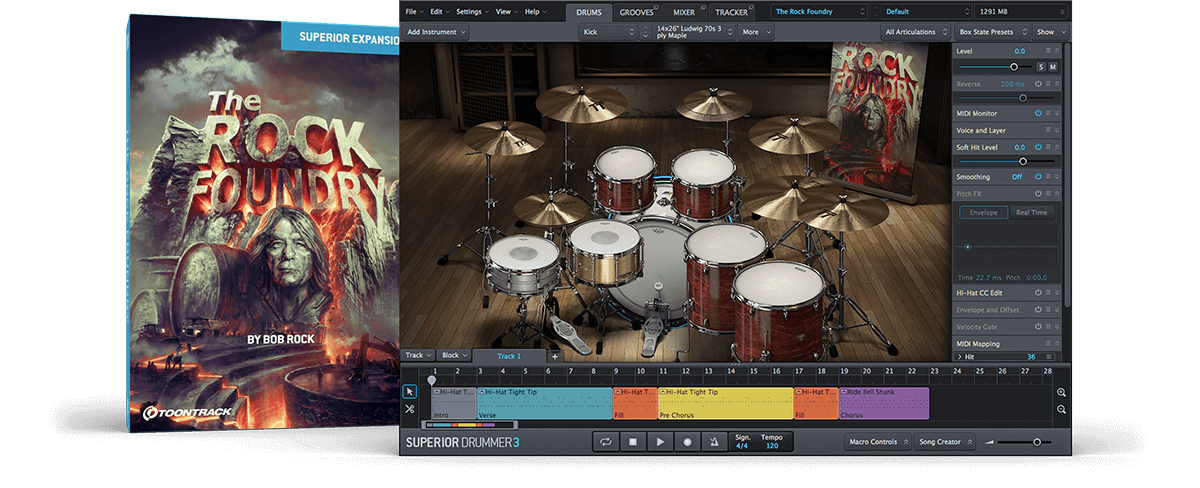1200x488 pixels.
Task: Open the Track dropdown menu
Action: tap(417, 356)
